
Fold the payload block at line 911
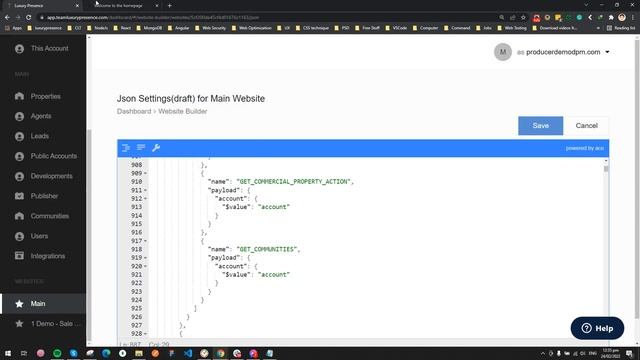145,190
